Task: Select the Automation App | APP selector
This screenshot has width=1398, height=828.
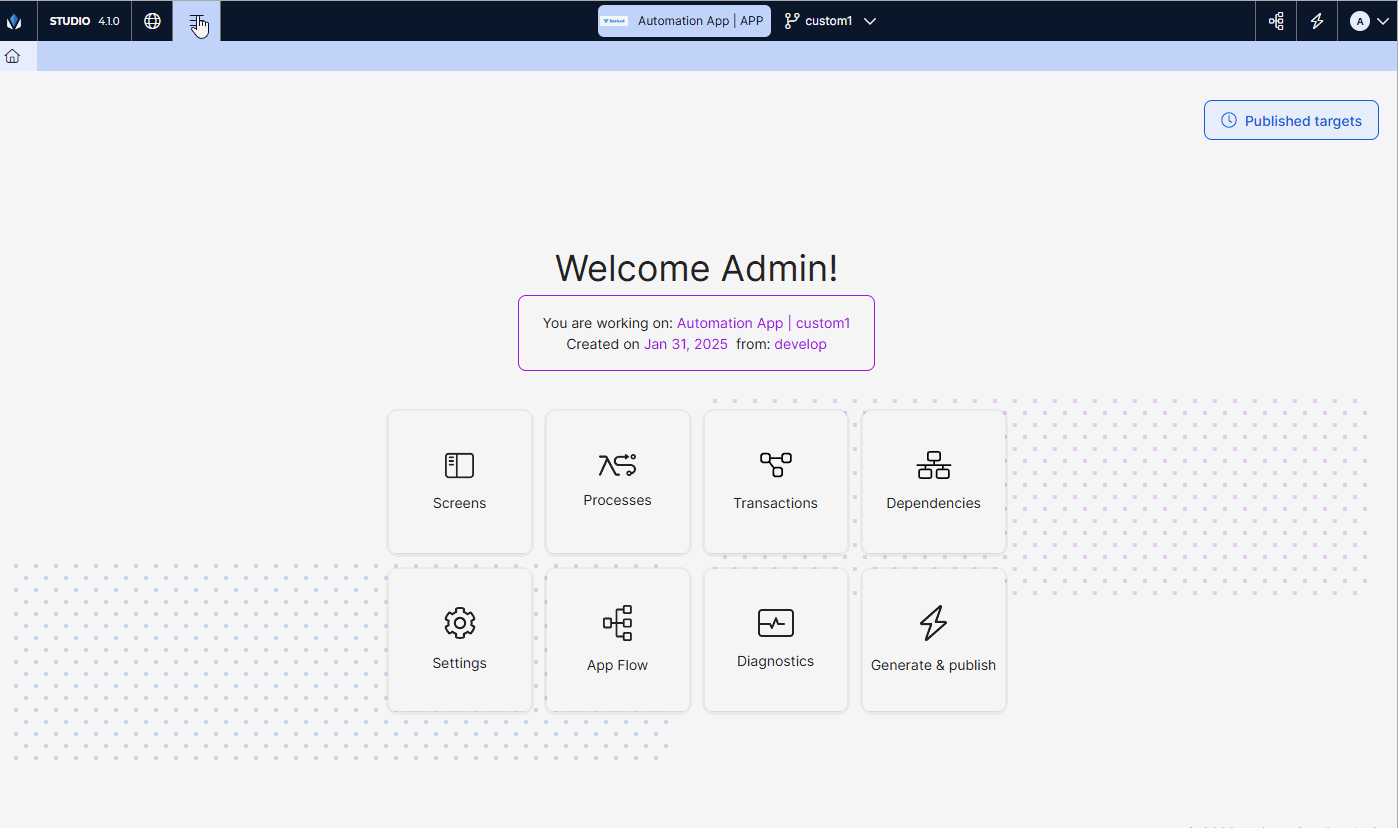Action: click(684, 21)
